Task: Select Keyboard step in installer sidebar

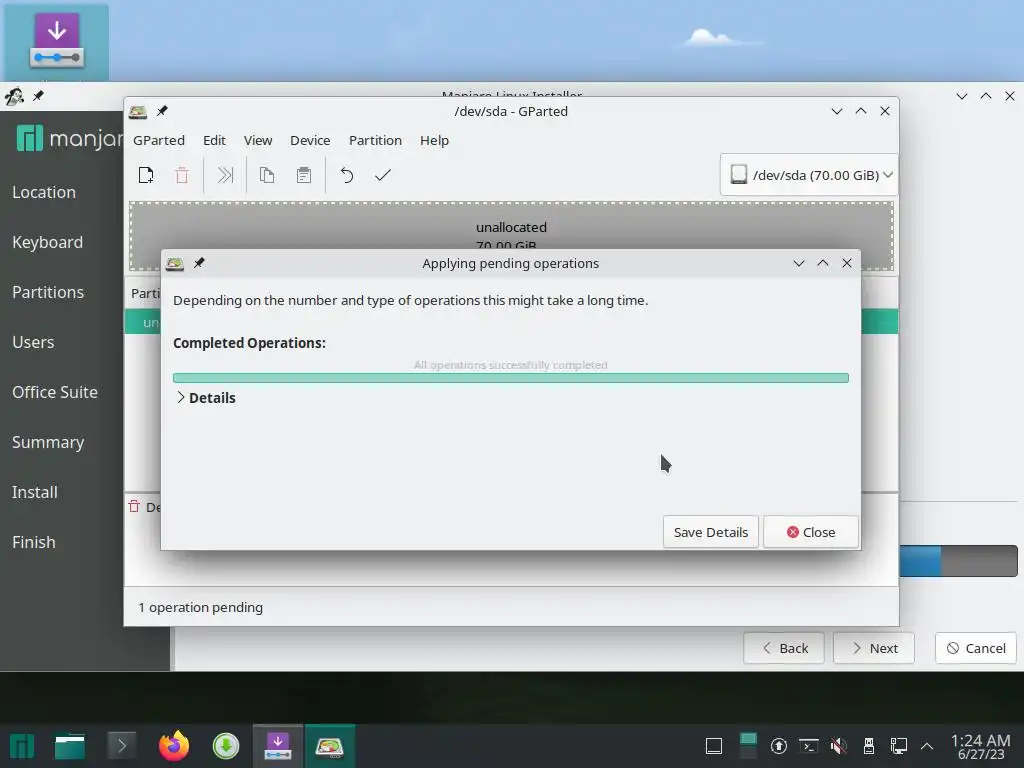Action: (x=48, y=242)
